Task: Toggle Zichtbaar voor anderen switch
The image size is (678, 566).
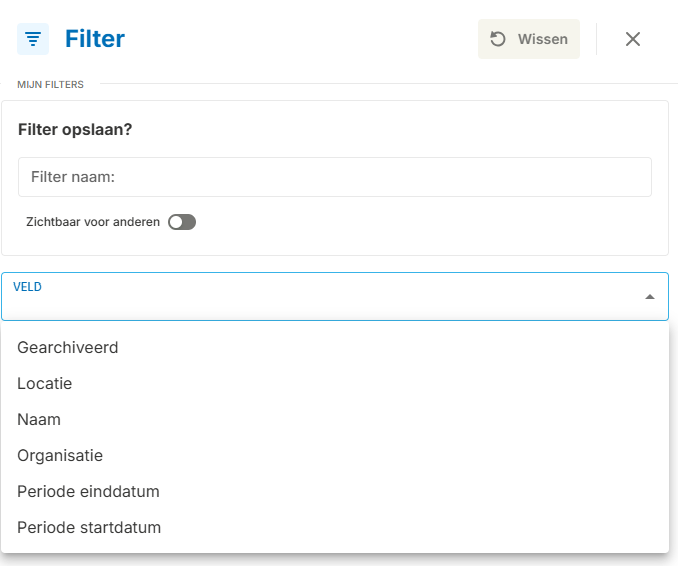Action: click(x=182, y=222)
